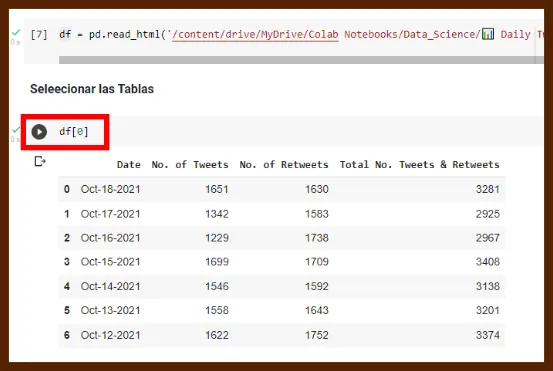
Task: Click date cell 'Oct-16-2021'
Action: pos(110,238)
